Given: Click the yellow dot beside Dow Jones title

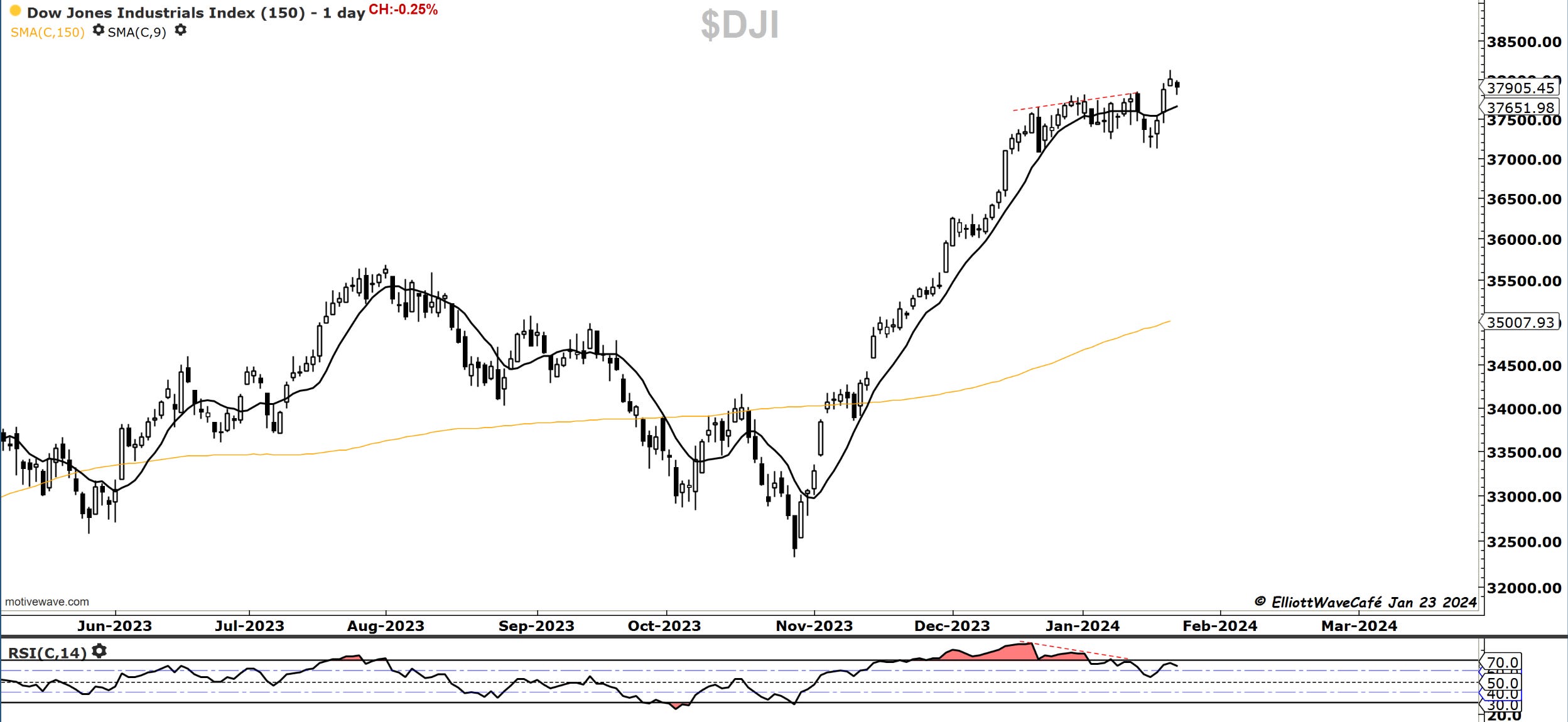Looking at the screenshot, I should [x=15, y=11].
